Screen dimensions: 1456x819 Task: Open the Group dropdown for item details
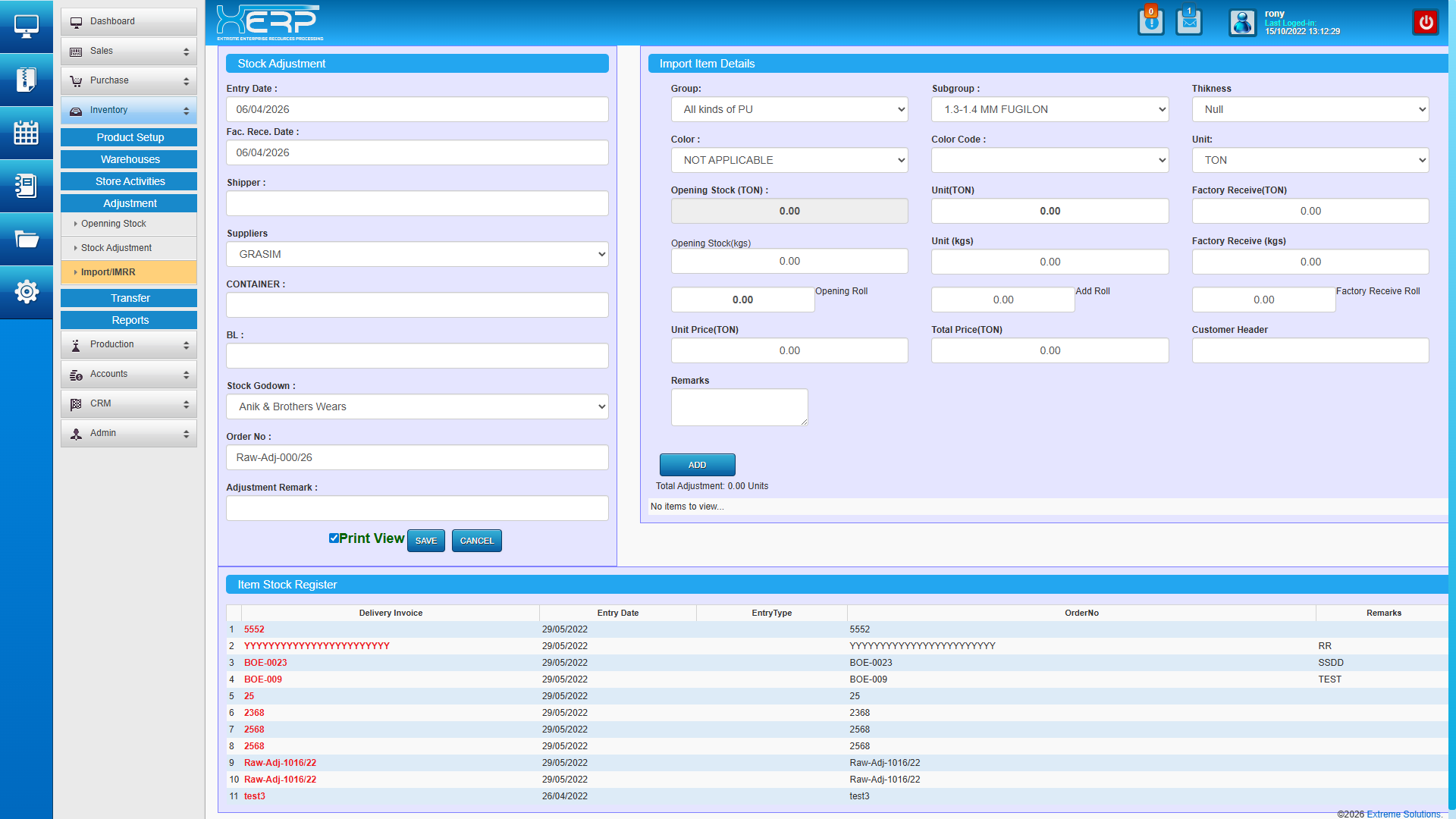click(789, 109)
